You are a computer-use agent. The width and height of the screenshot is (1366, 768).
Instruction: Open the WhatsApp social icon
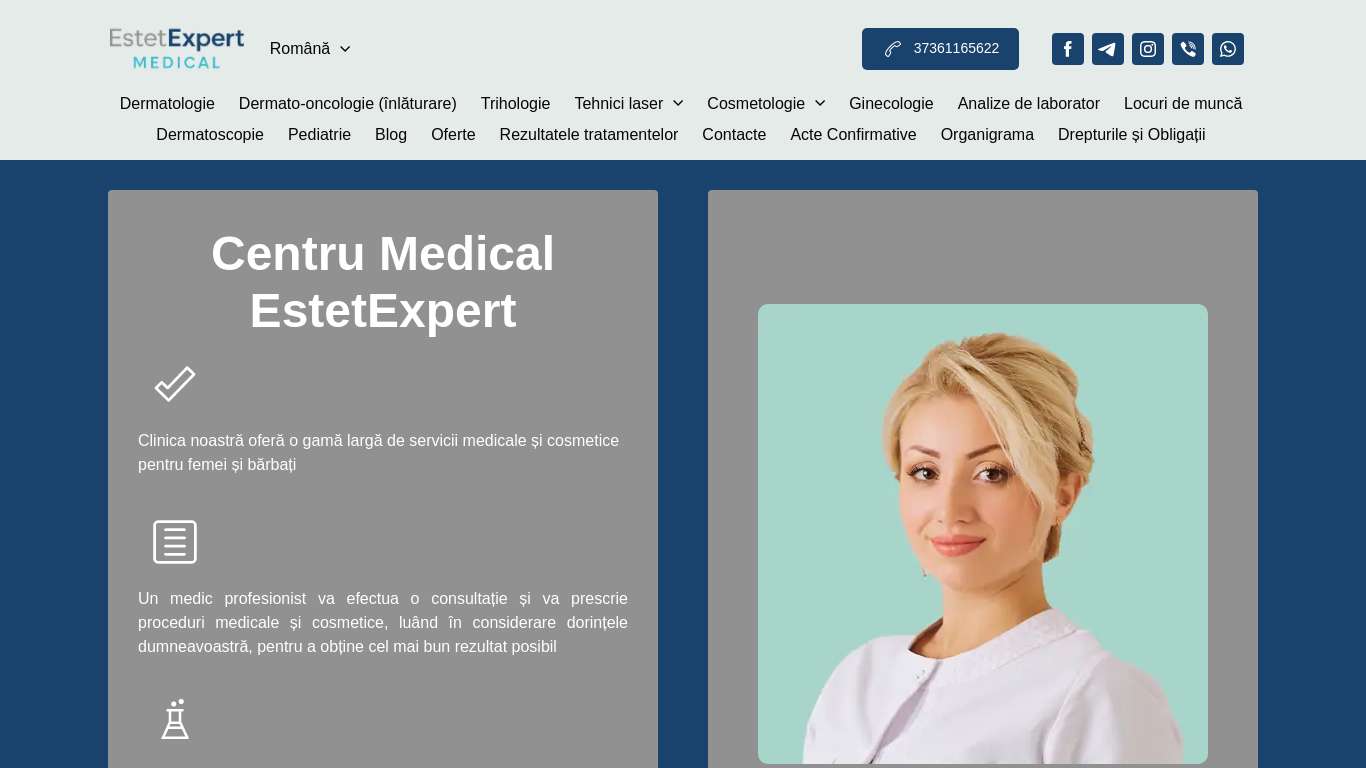[x=1227, y=49]
